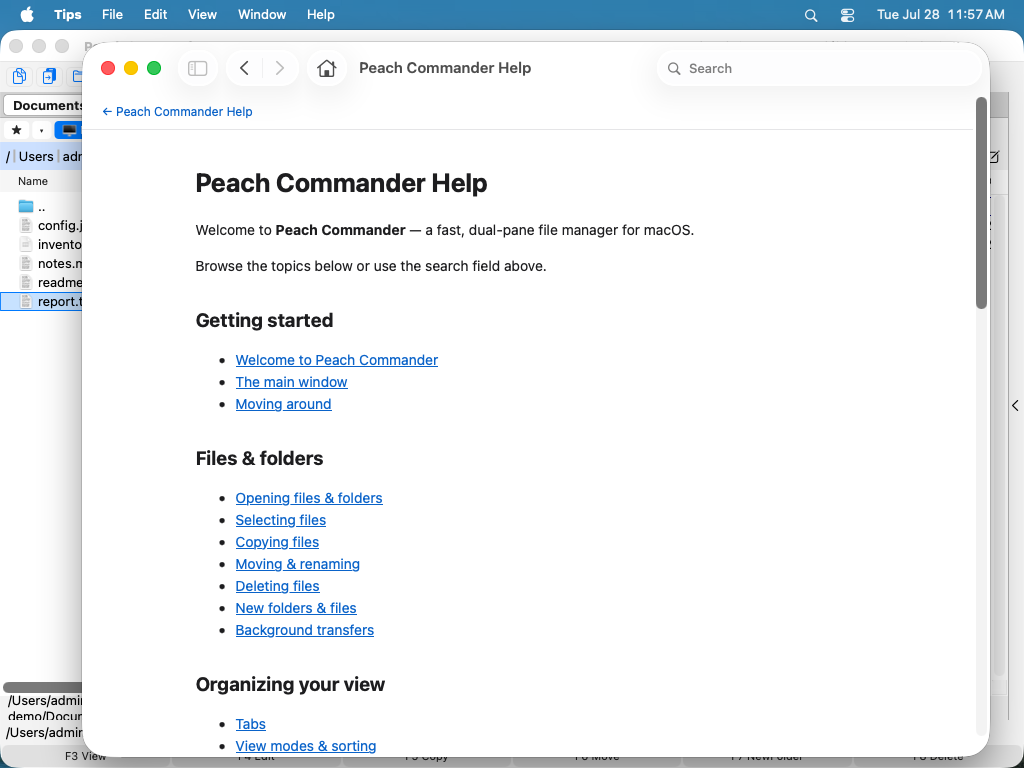The height and width of the screenshot is (768, 1024).
Task: Open the View menu
Action: pyautogui.click(x=202, y=14)
